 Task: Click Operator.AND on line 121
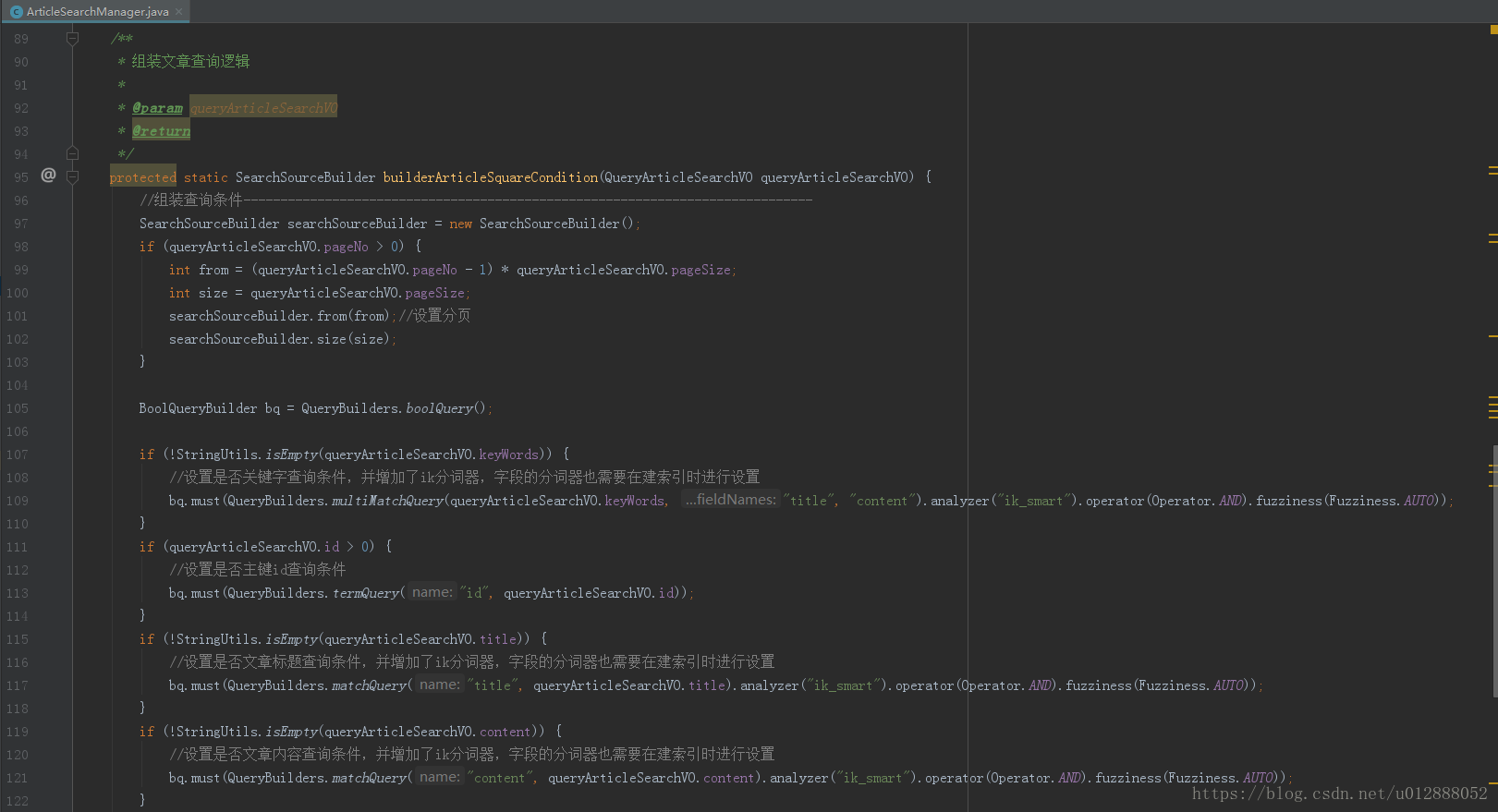(x=1035, y=778)
